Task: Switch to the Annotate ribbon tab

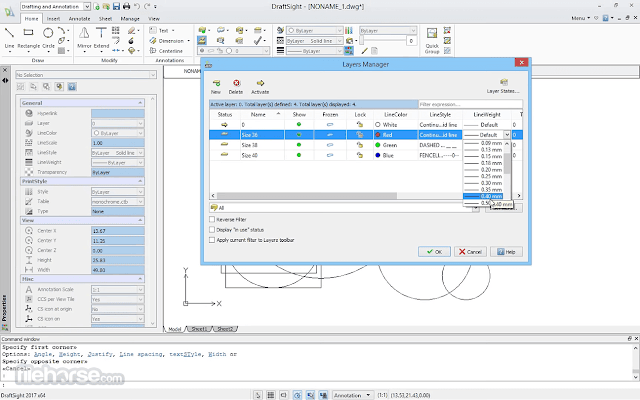Action: coord(79,19)
